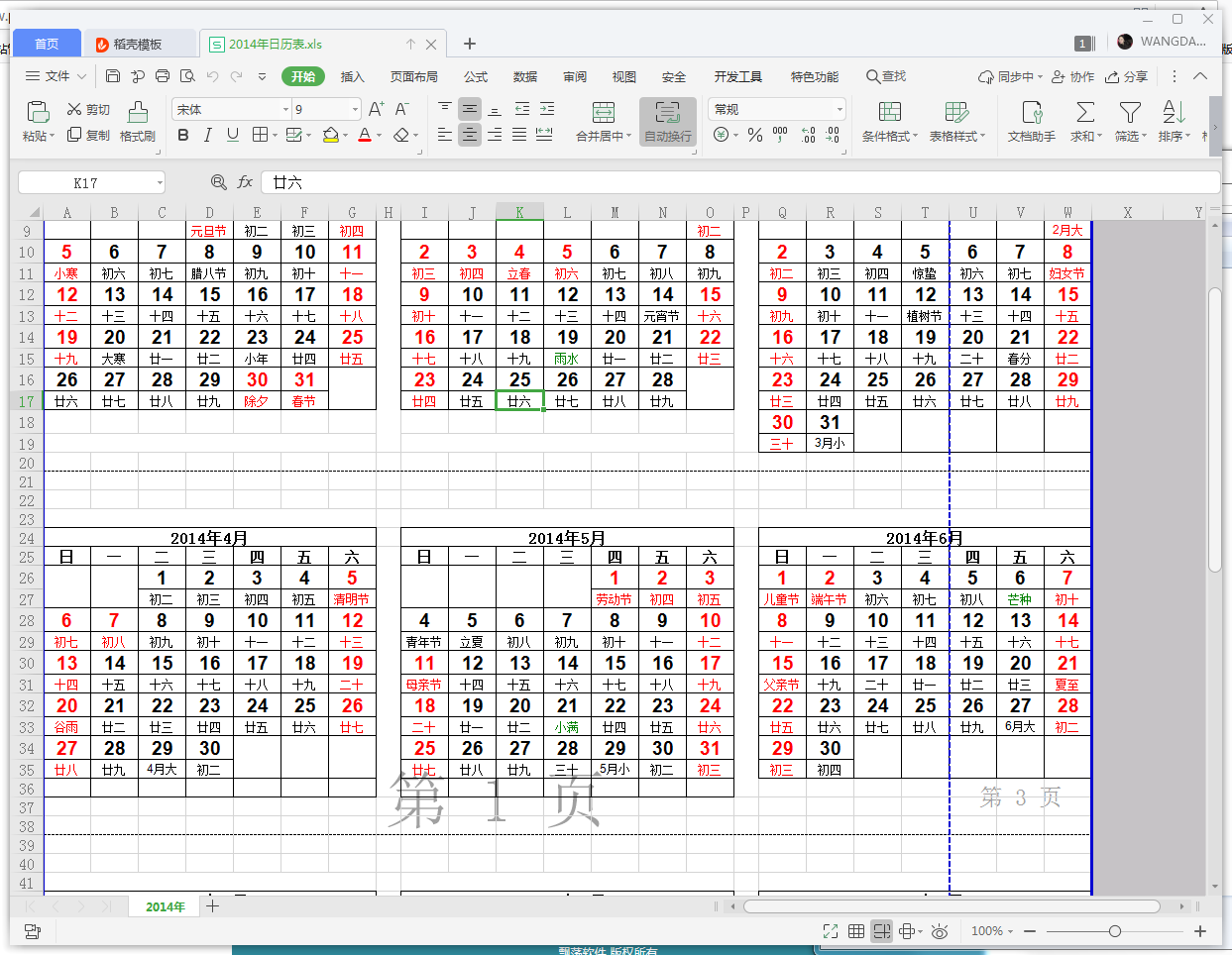
Task: Toggle Italic formatting
Action: [x=207, y=135]
